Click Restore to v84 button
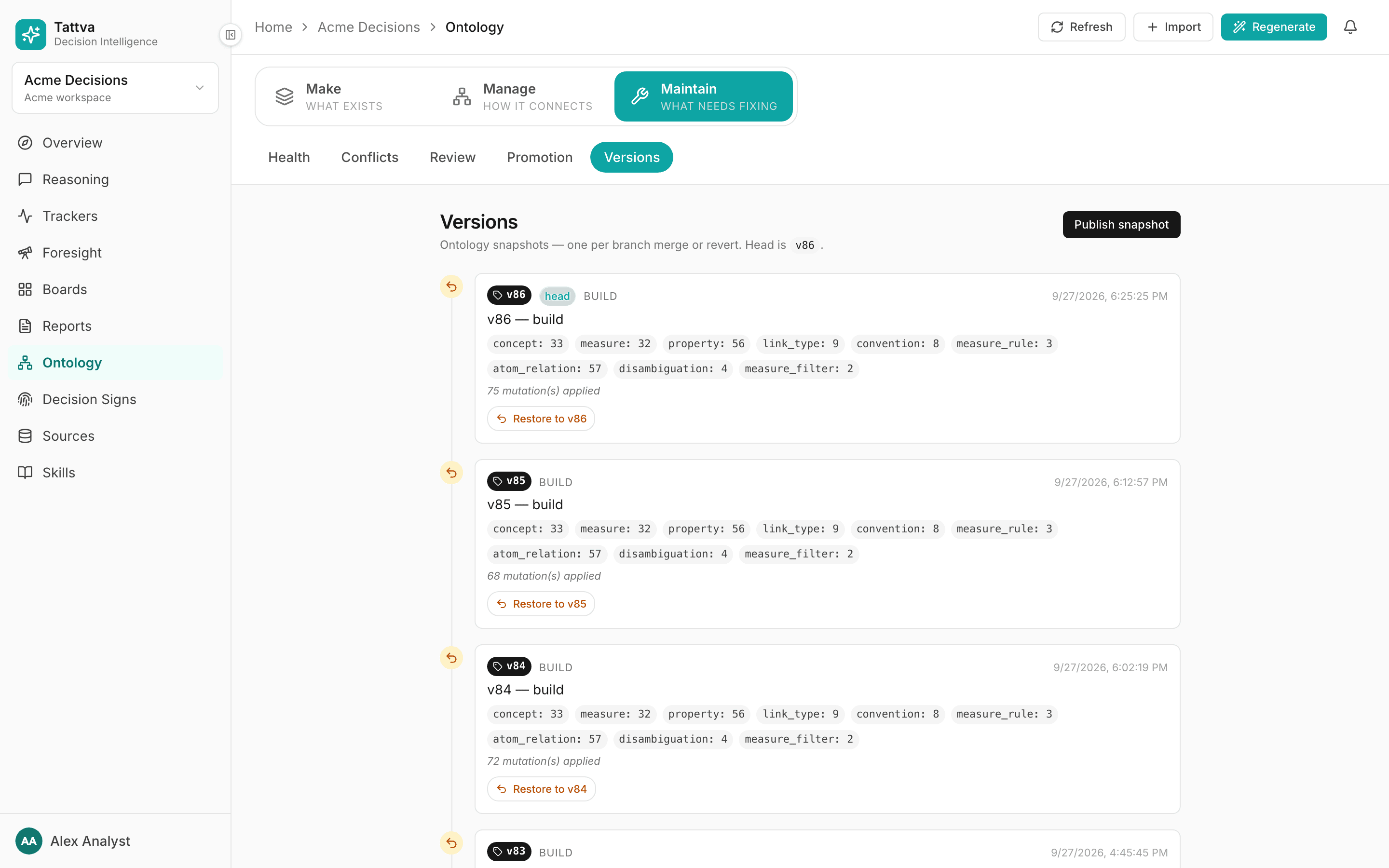Viewport: 1389px width, 868px height. point(541,789)
